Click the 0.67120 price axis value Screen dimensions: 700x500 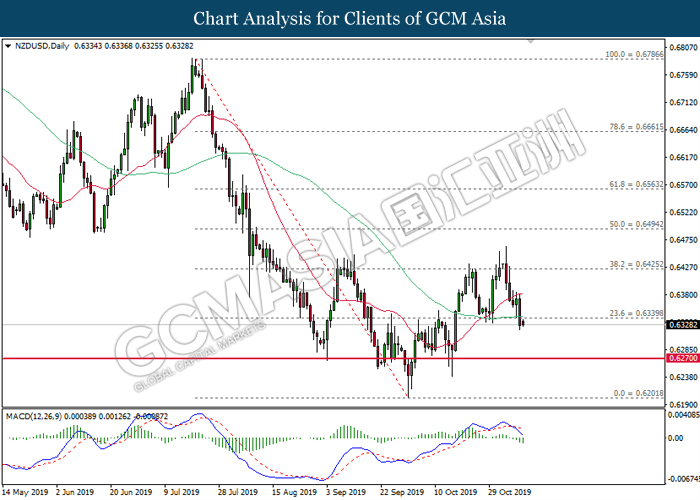tap(683, 103)
